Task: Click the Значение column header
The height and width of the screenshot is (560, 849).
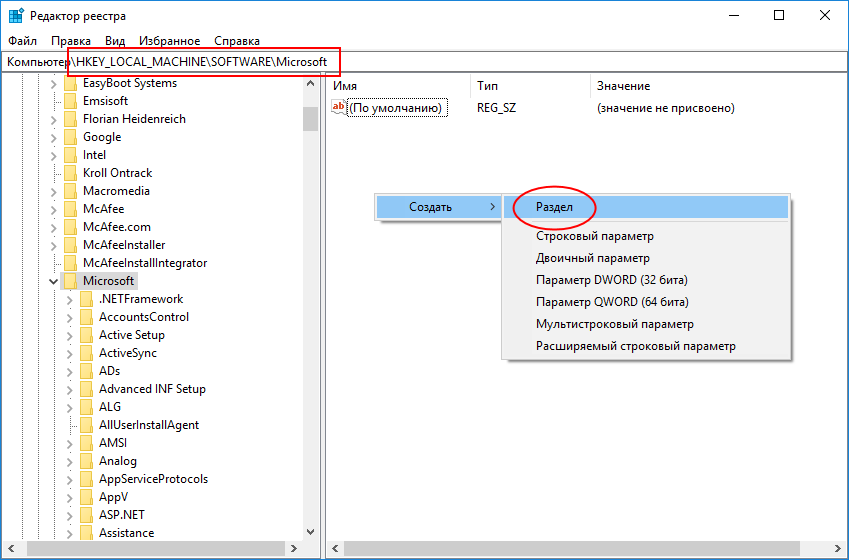Action: point(623,86)
